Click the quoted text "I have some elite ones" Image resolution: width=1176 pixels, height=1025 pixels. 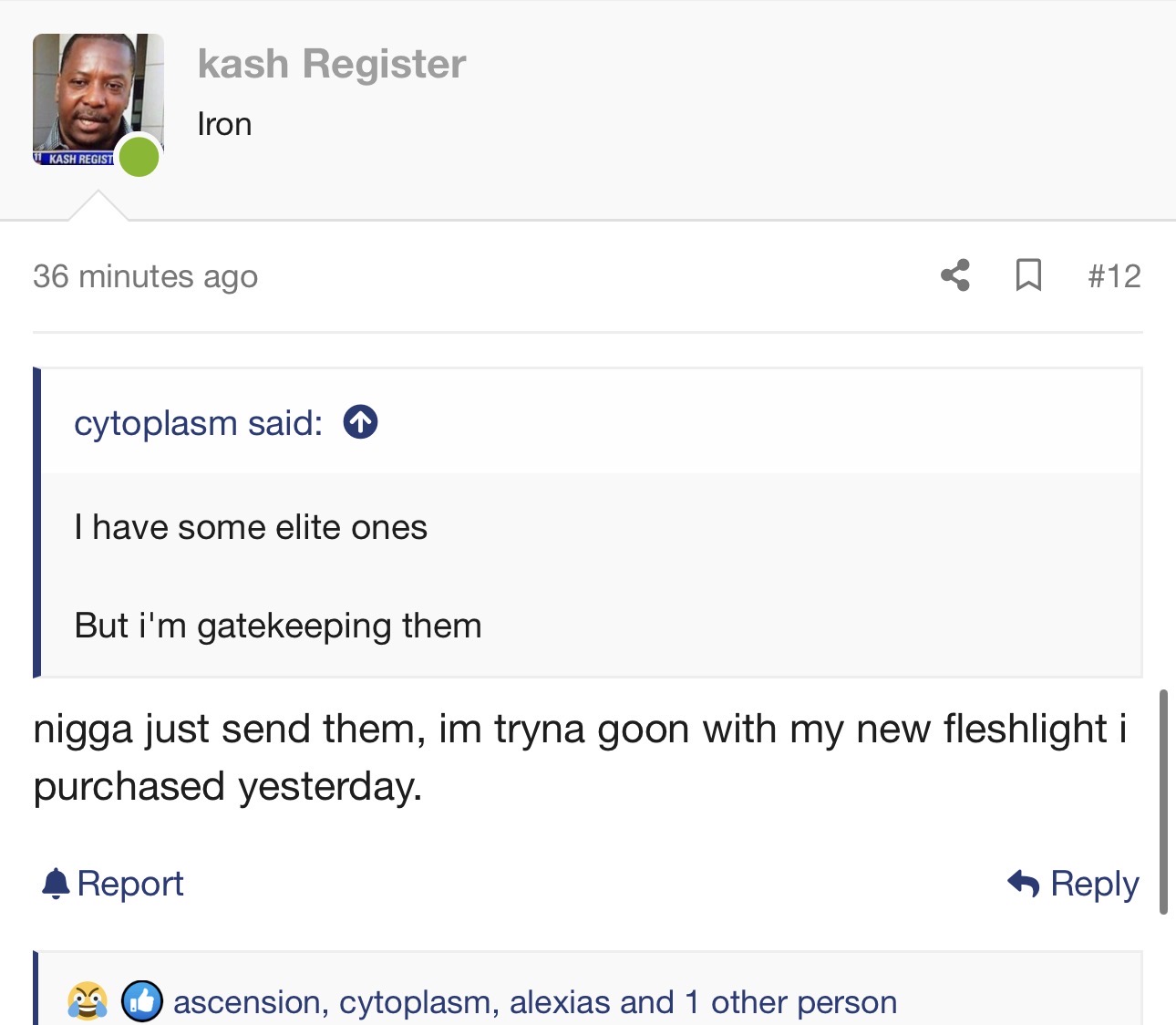(251, 527)
